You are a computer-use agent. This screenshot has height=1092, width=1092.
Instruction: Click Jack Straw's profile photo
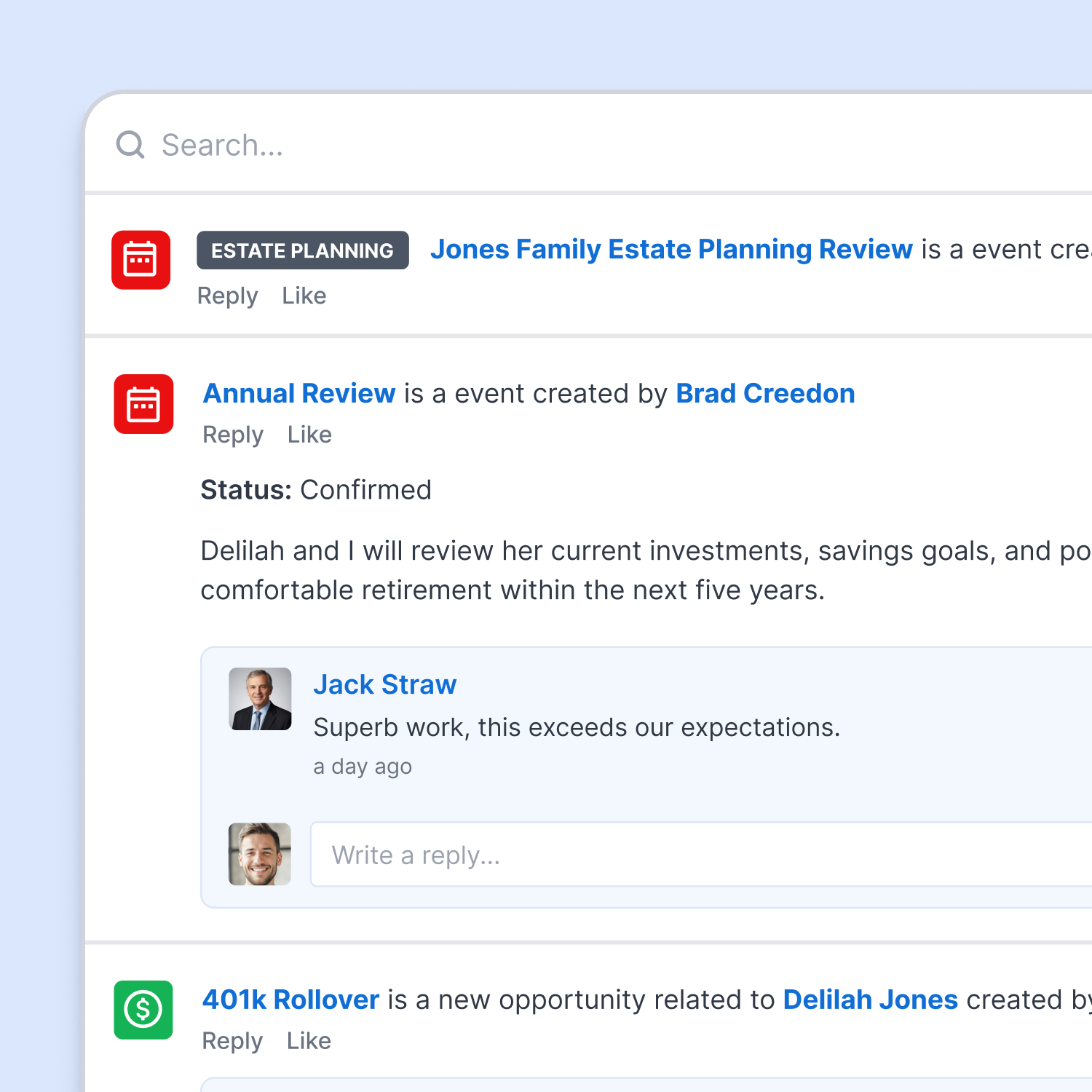click(x=260, y=699)
